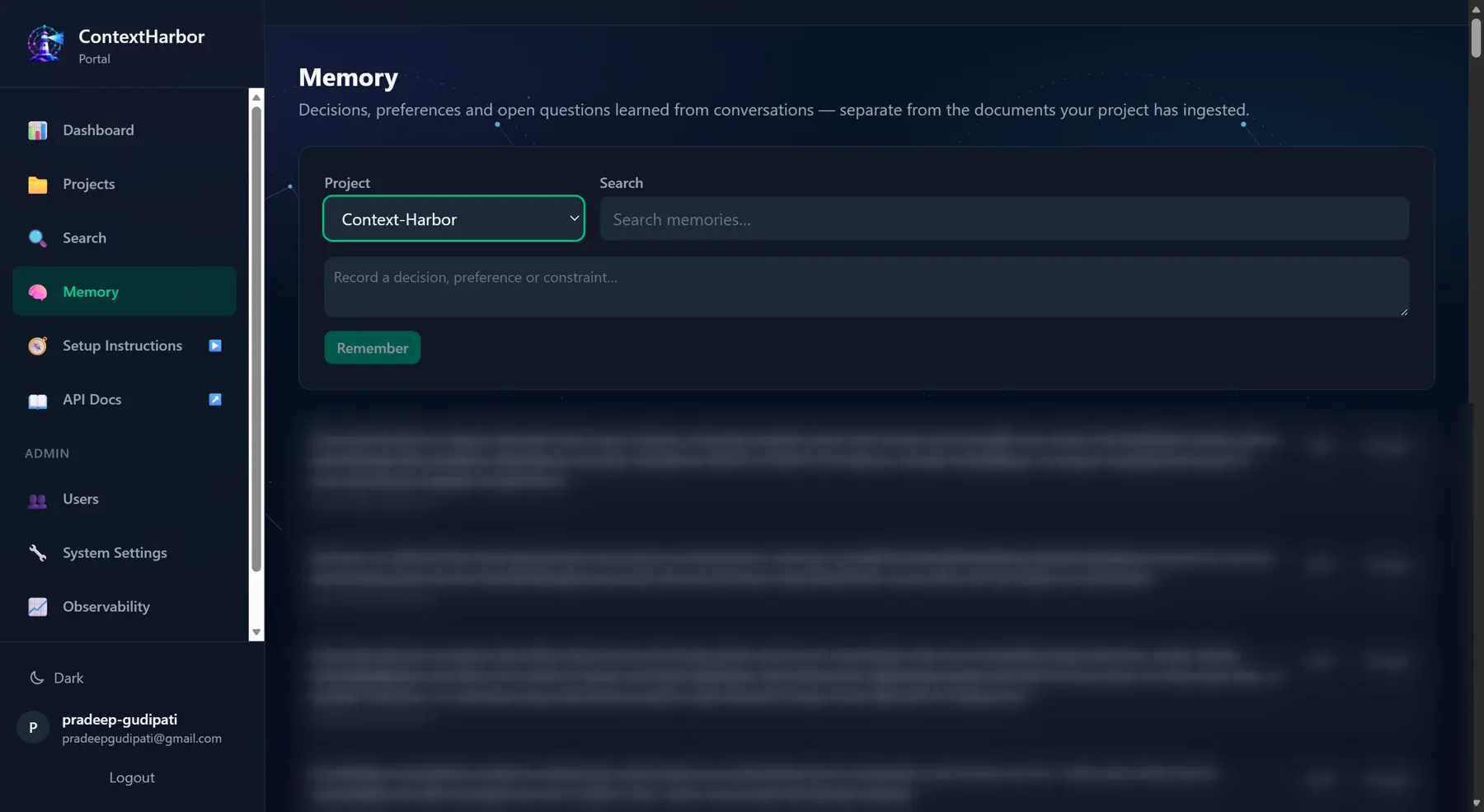Open Dashboard via its chart icon
1484x812 pixels.
point(38,130)
